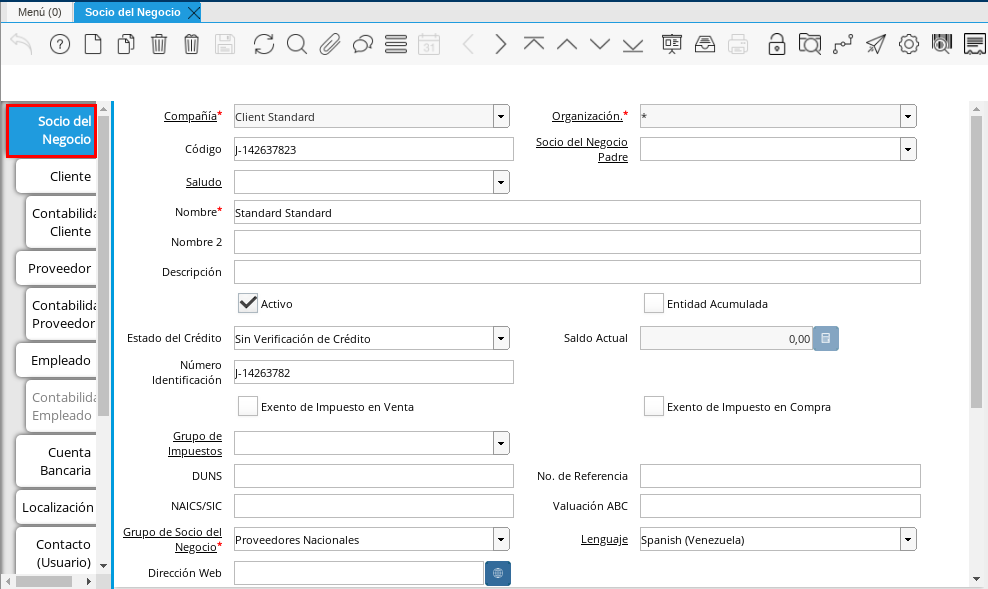Open the Chat bubbles icon
This screenshot has width=988, height=589.
click(x=363, y=44)
